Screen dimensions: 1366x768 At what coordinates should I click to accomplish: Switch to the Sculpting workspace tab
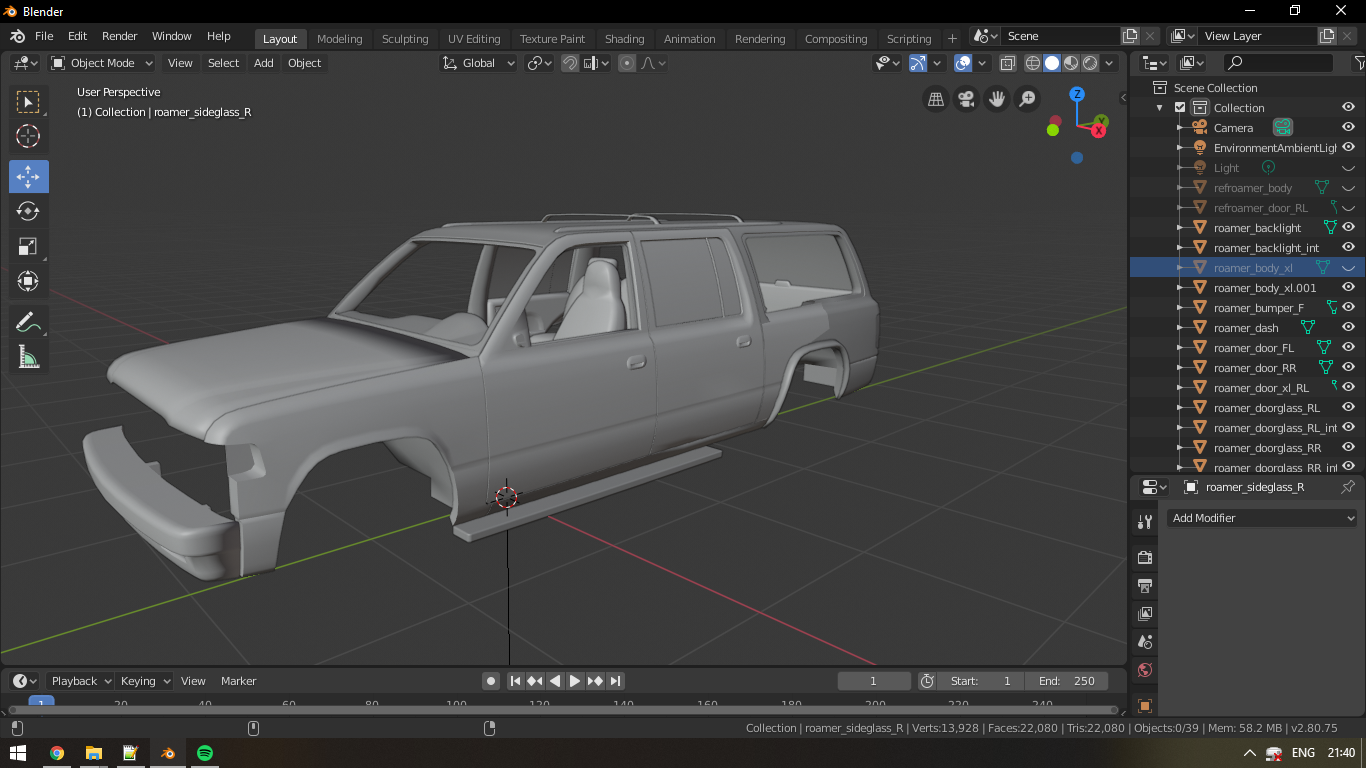coord(405,39)
